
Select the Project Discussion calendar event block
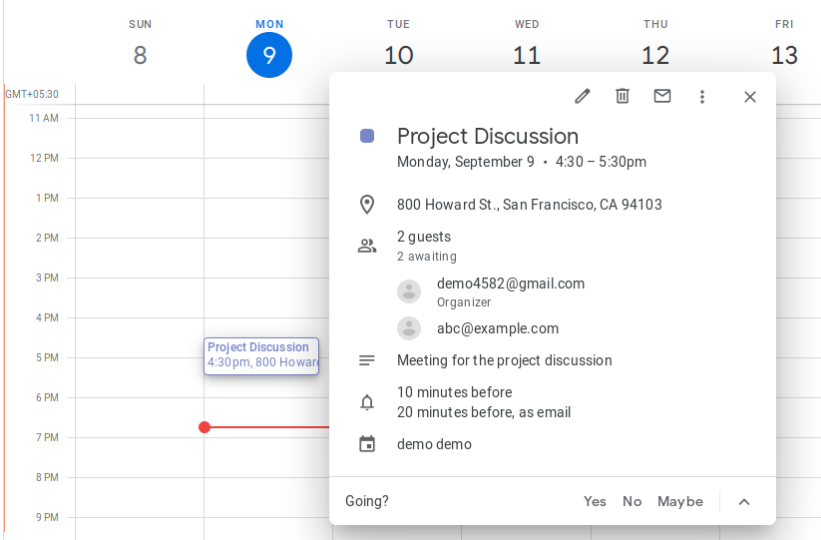pos(261,355)
